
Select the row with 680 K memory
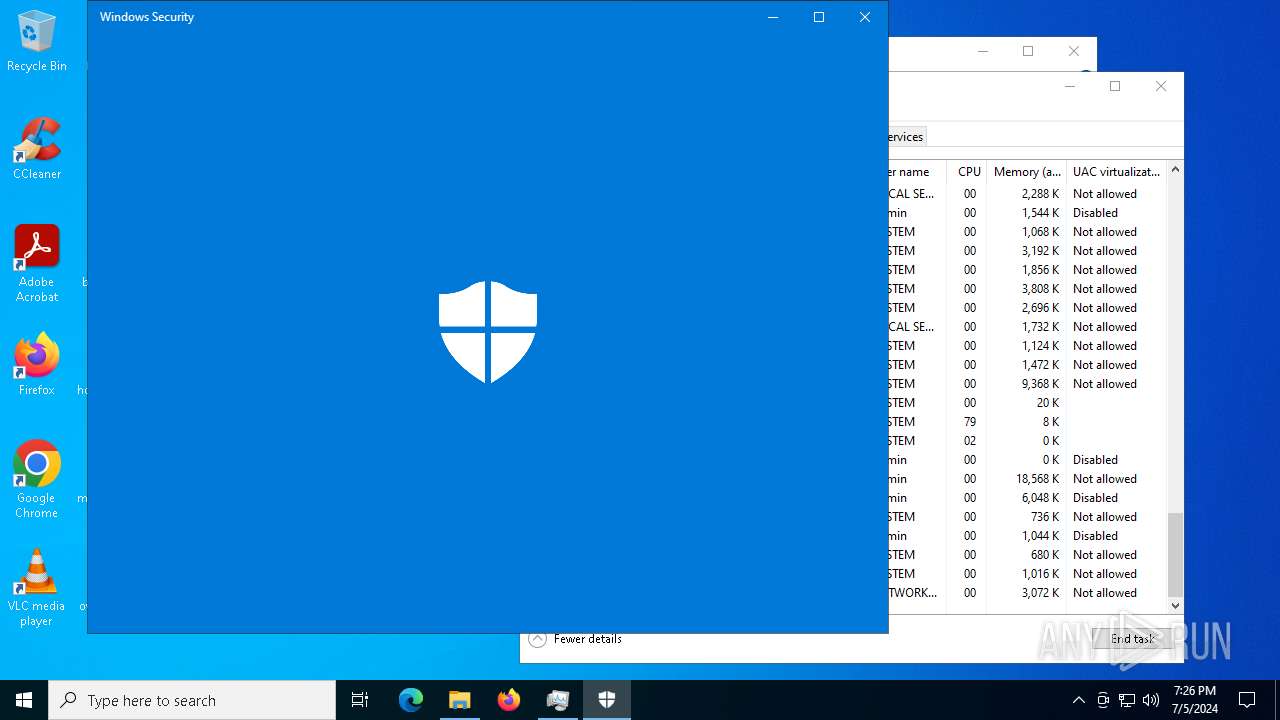click(1027, 555)
